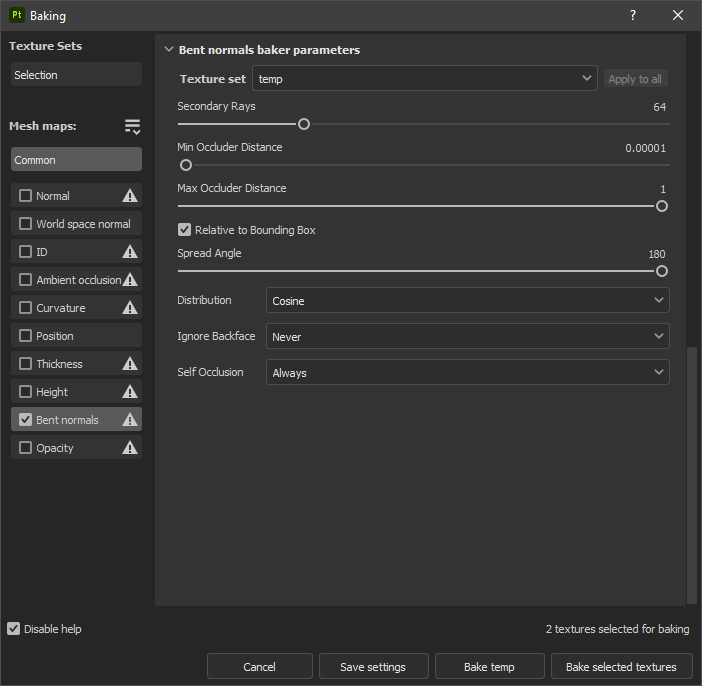Click warning icon beside Ambient occlusion
This screenshot has width=702, height=686.
tap(130, 280)
